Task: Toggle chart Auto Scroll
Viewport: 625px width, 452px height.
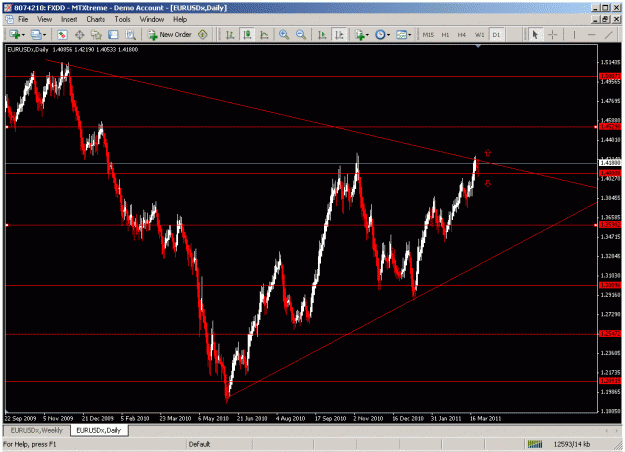Action: pos(322,35)
